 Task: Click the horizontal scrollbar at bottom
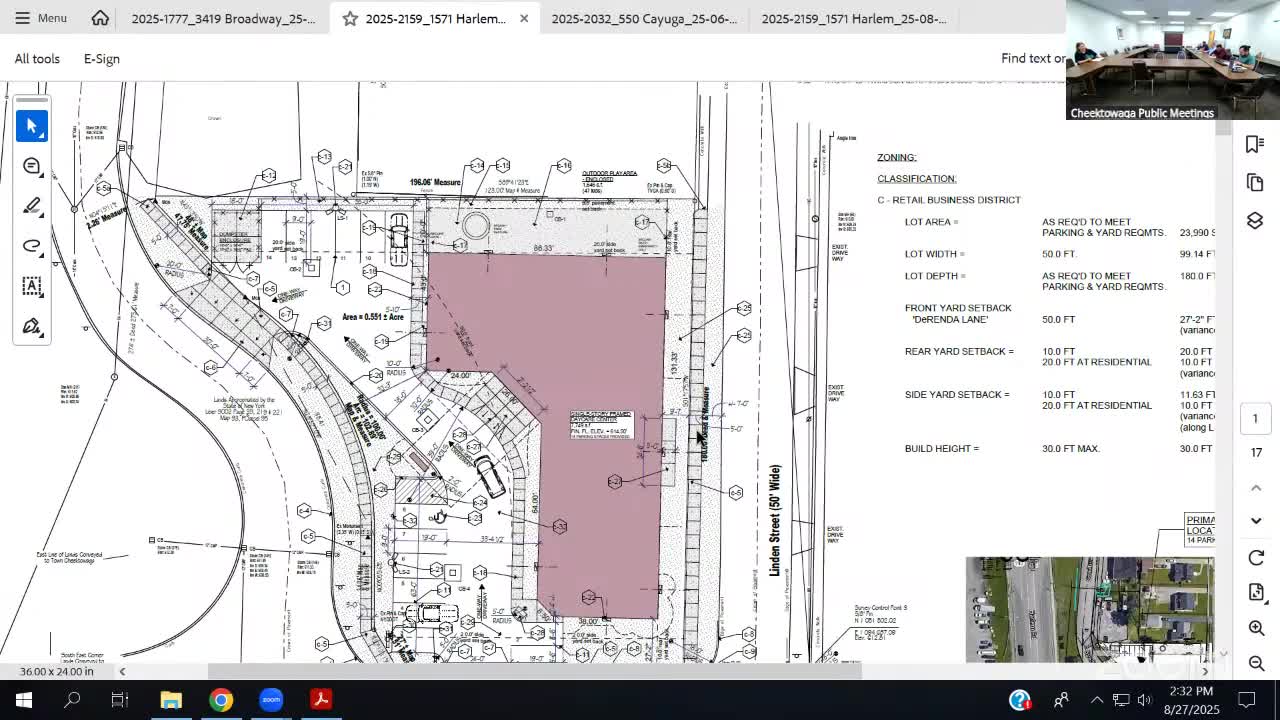(x=534, y=671)
